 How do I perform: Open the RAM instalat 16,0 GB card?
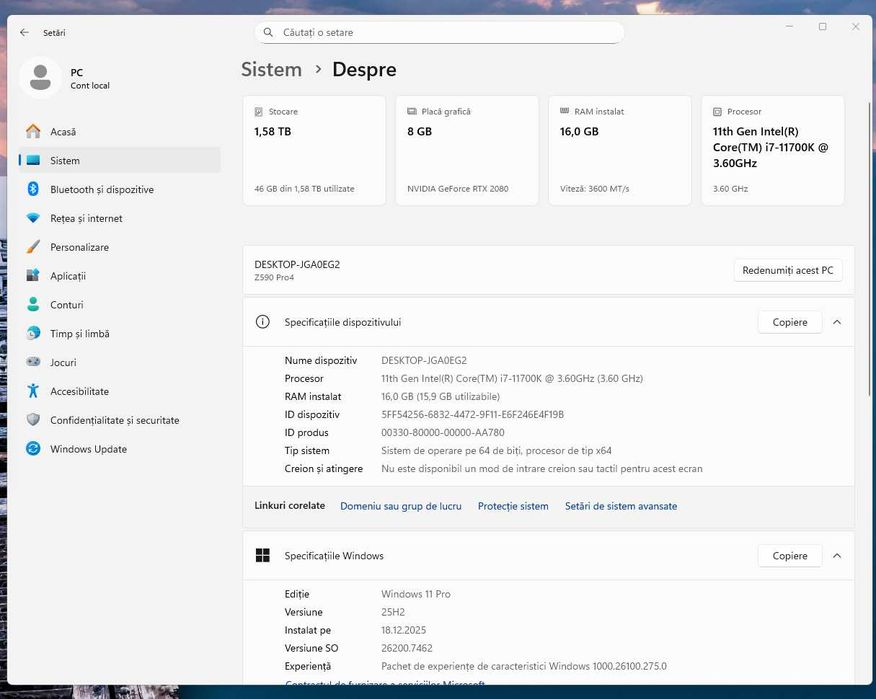click(620, 150)
